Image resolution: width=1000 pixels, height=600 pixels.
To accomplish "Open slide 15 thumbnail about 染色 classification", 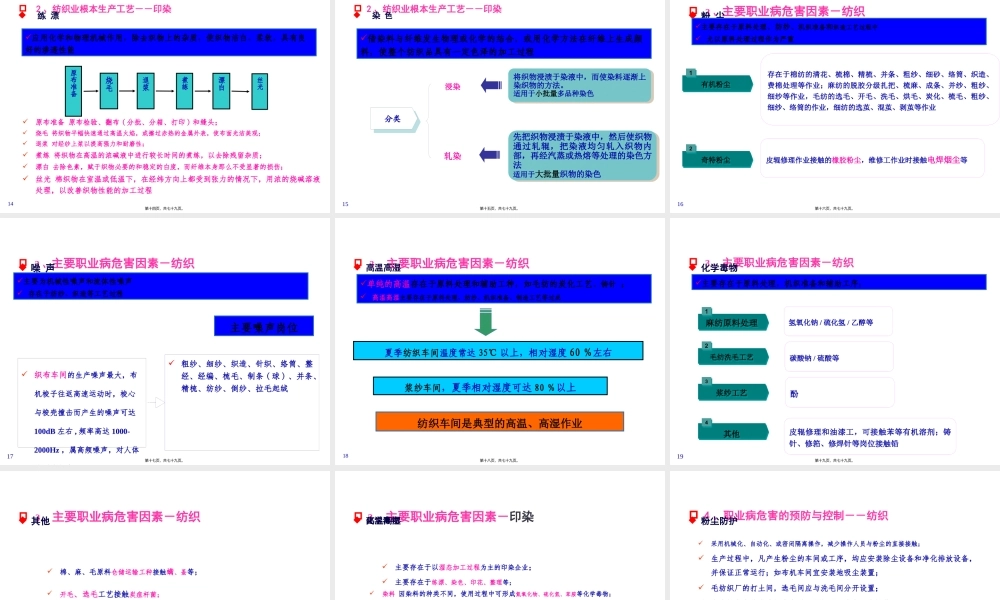I will coord(499,106).
